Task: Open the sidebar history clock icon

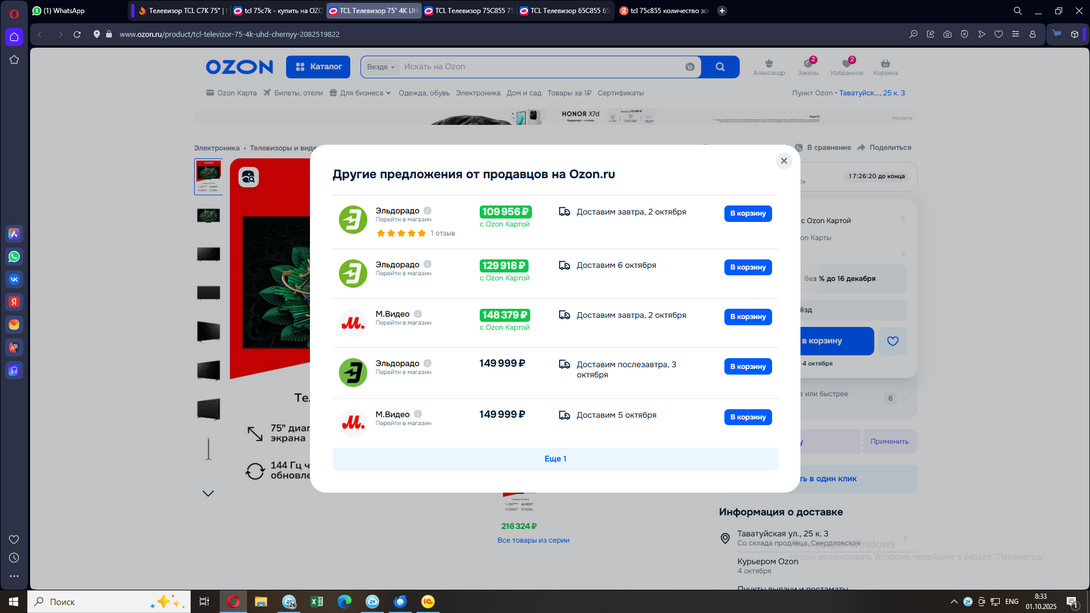Action: 14,558
